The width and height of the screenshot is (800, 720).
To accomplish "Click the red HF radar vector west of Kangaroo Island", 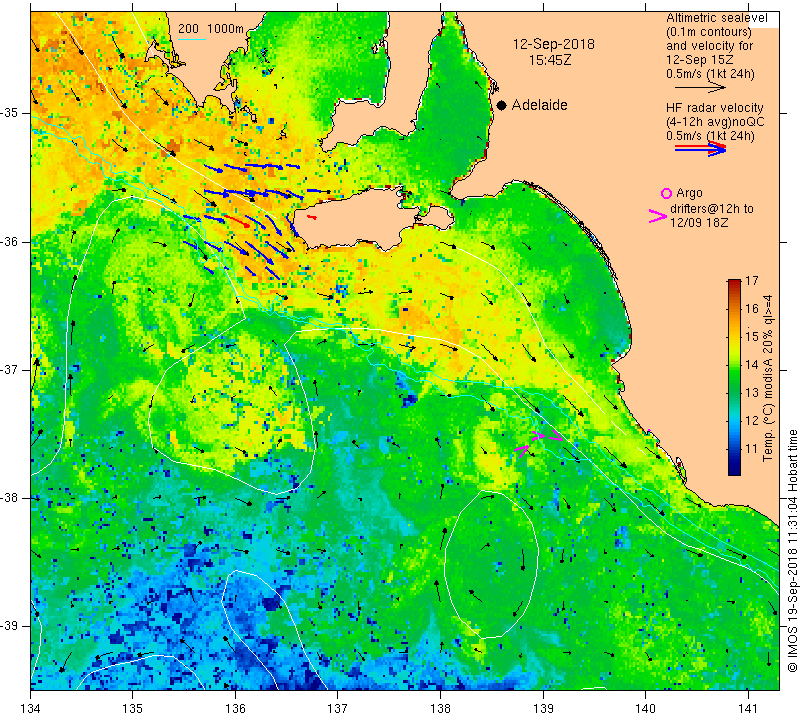I will (x=238, y=220).
